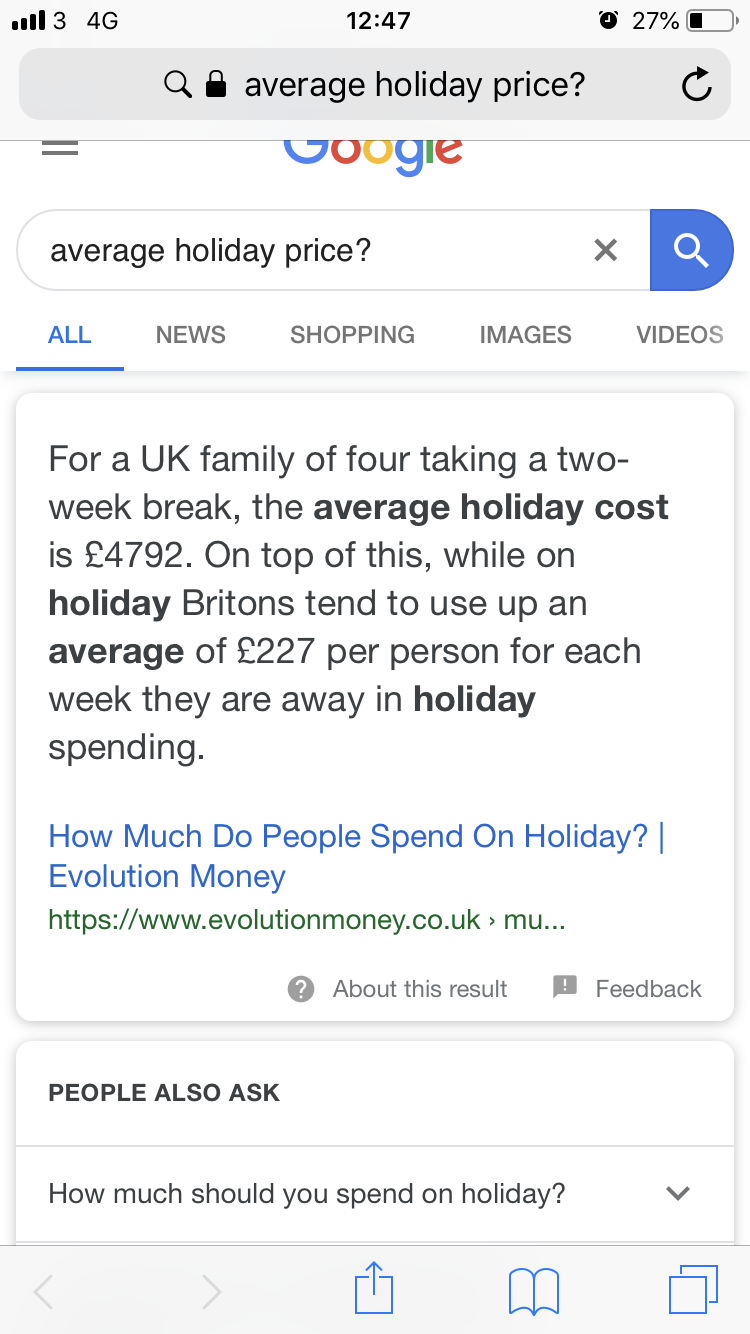Viewport: 750px width, 1334px height.
Task: Reload the page with the refresh icon
Action: click(x=696, y=85)
